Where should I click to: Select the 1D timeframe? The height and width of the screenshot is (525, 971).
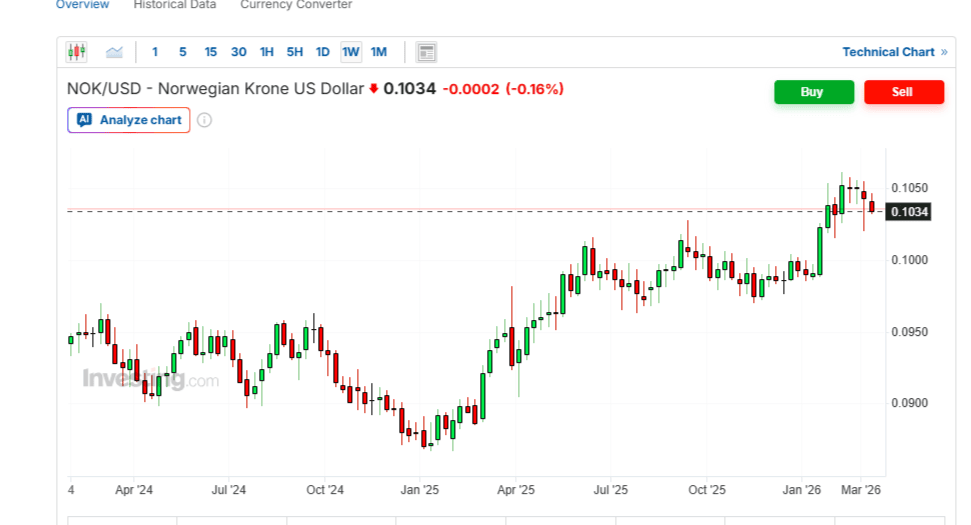click(323, 52)
